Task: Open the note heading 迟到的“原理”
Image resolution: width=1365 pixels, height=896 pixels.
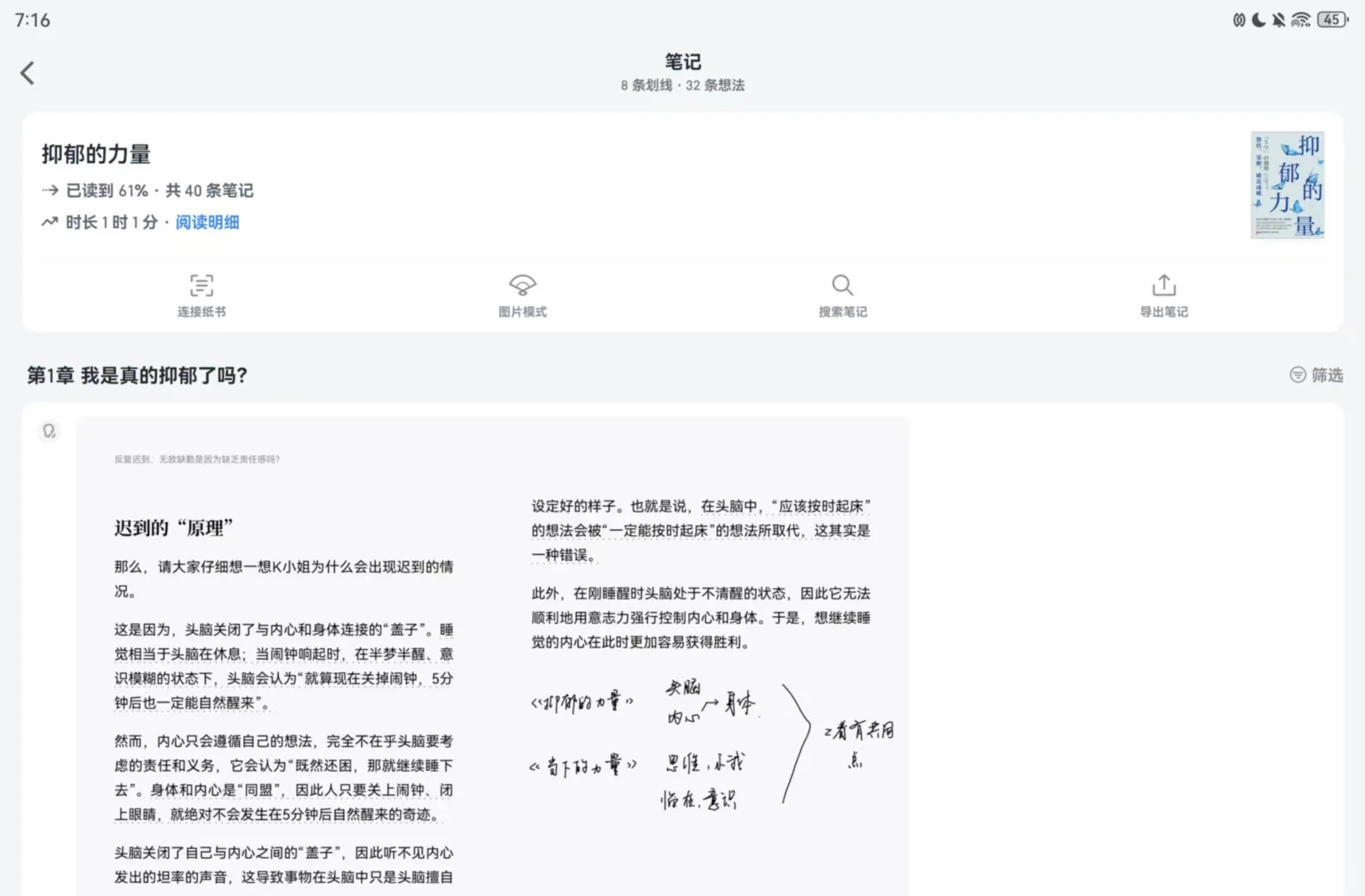Action: coord(174,528)
